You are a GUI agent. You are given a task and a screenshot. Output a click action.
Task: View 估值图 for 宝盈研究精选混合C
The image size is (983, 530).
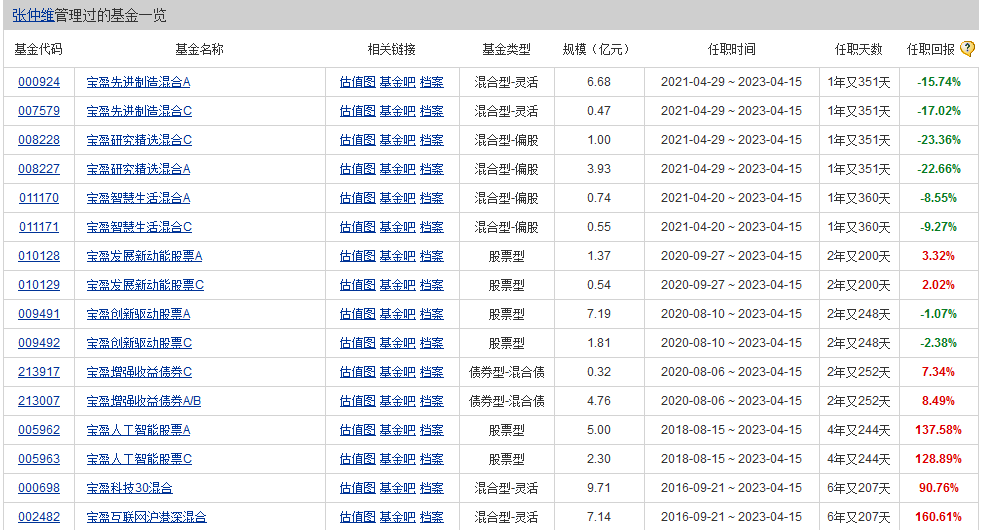[357, 140]
